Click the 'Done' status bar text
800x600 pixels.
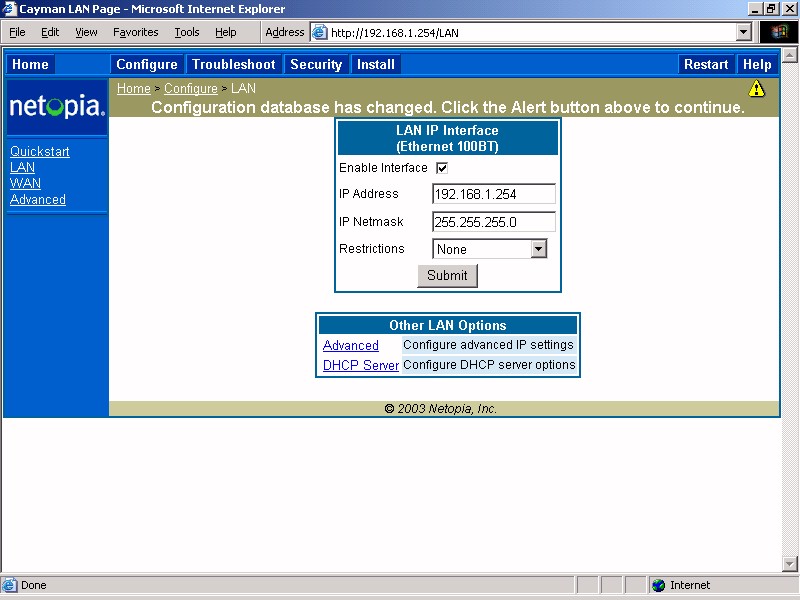point(34,585)
